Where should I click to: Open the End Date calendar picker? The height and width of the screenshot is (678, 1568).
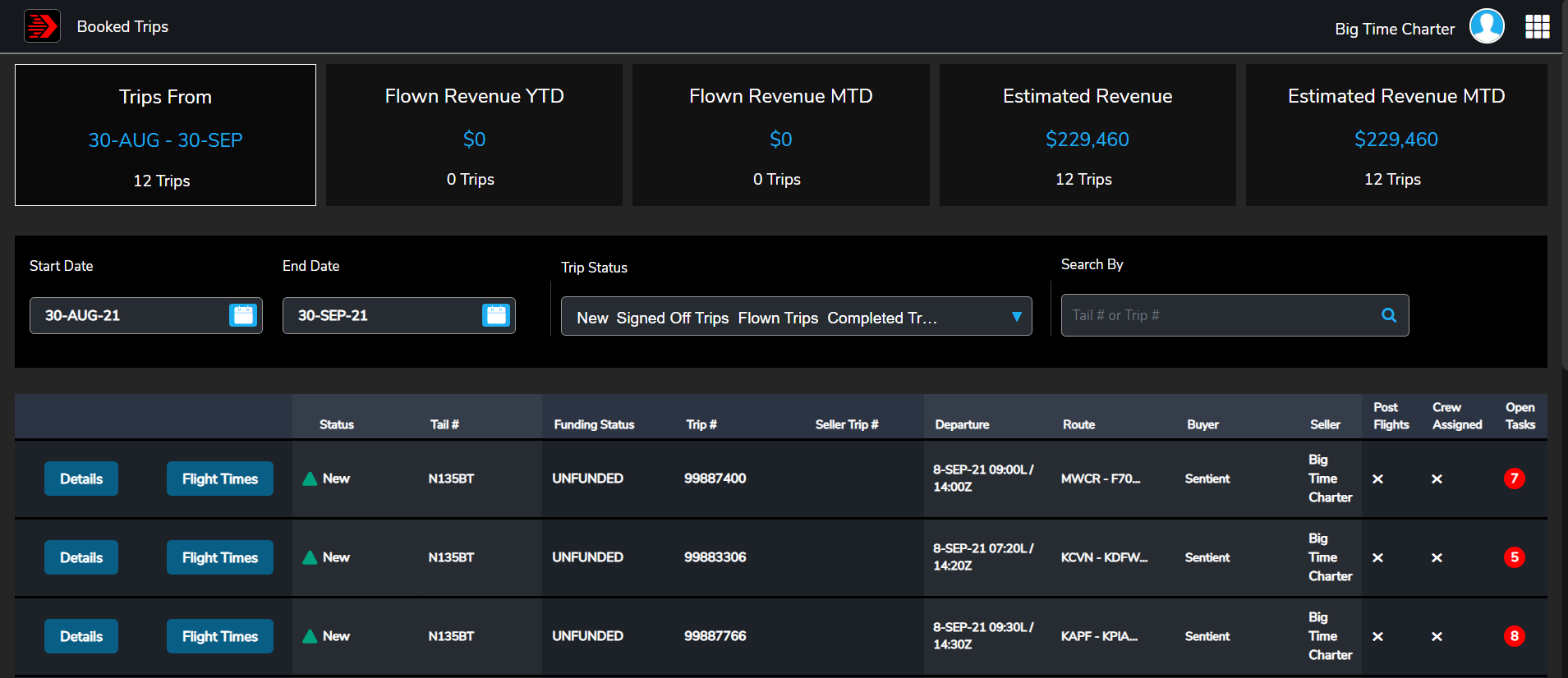coord(496,315)
